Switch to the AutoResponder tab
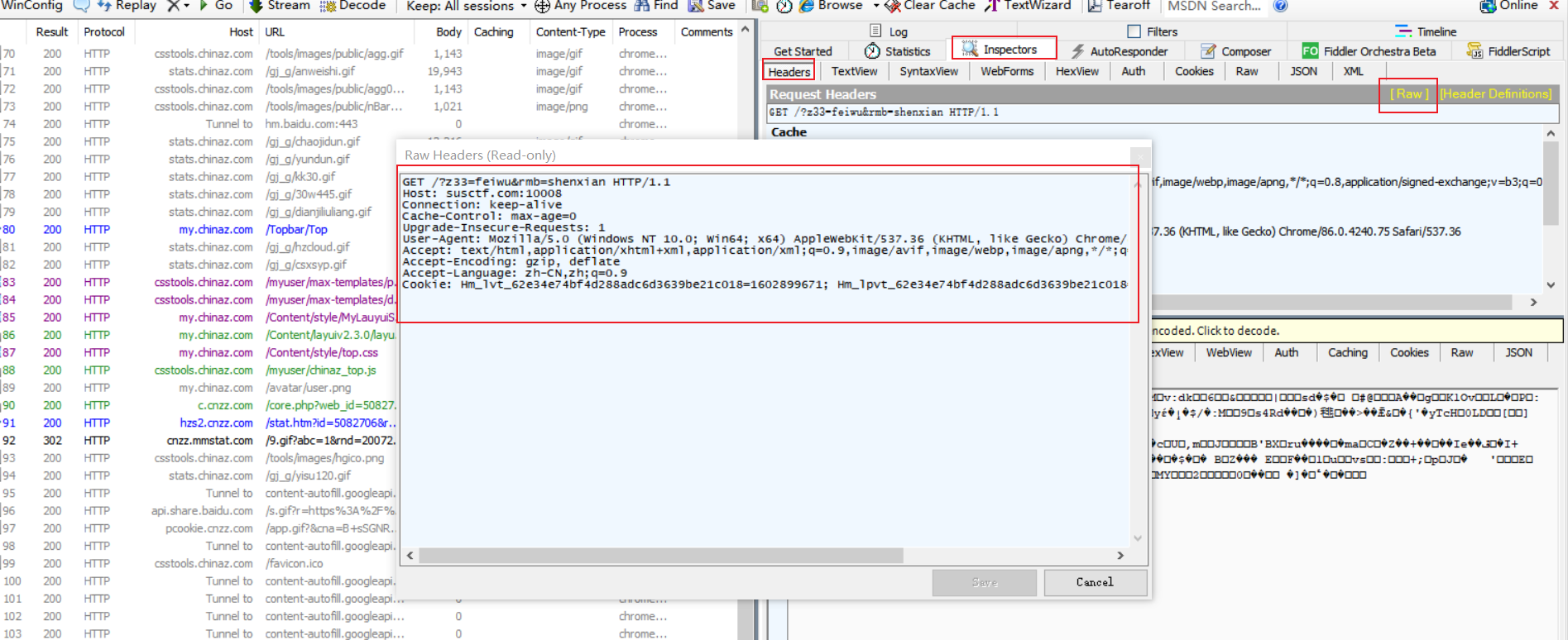This screenshot has height=640, width=1568. click(x=1119, y=51)
